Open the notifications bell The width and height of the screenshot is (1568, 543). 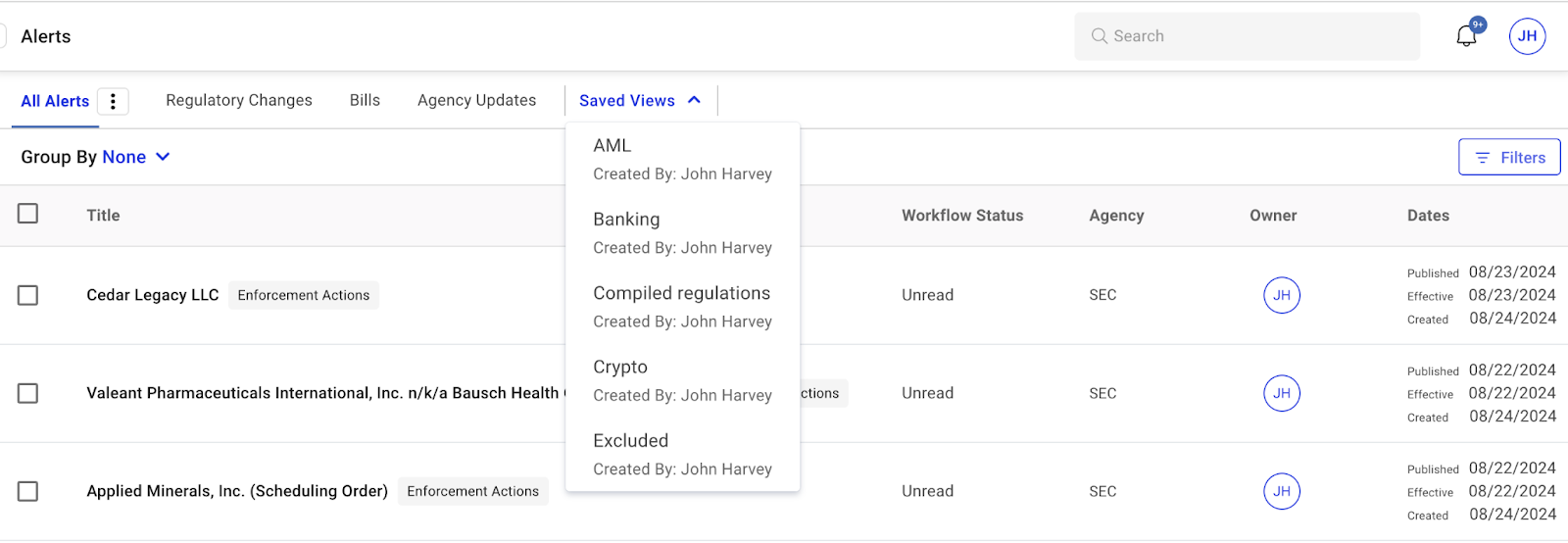click(1466, 36)
